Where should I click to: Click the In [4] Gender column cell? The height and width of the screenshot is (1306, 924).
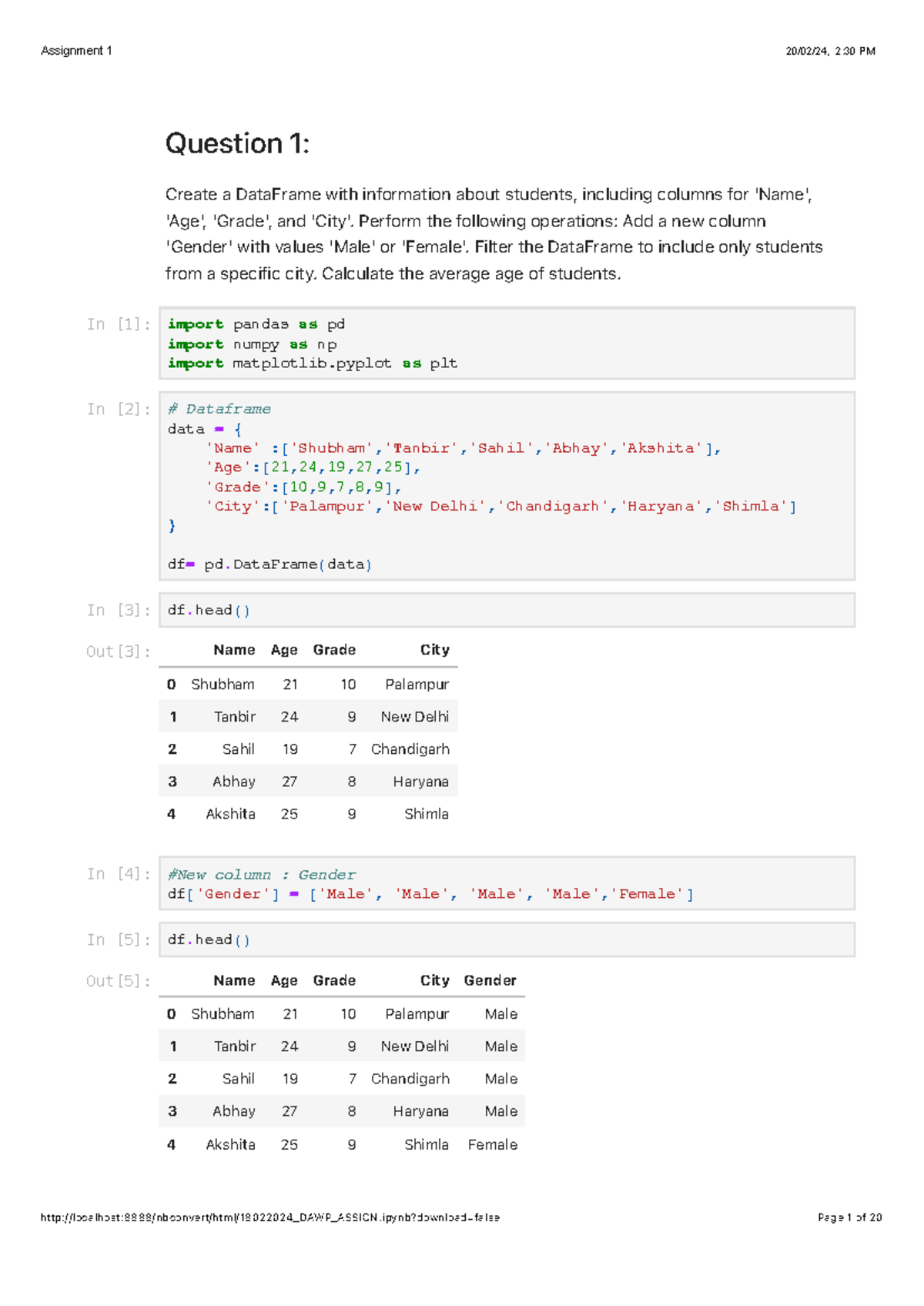(x=507, y=883)
